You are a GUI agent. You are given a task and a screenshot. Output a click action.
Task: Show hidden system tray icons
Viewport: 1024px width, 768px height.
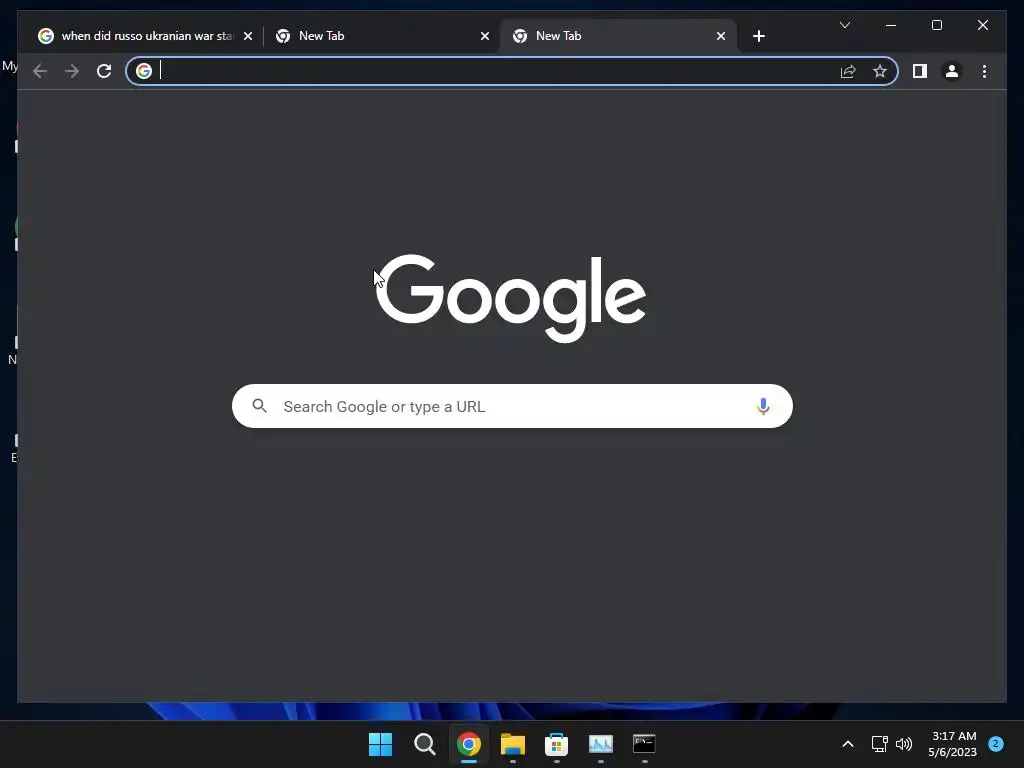tap(848, 744)
